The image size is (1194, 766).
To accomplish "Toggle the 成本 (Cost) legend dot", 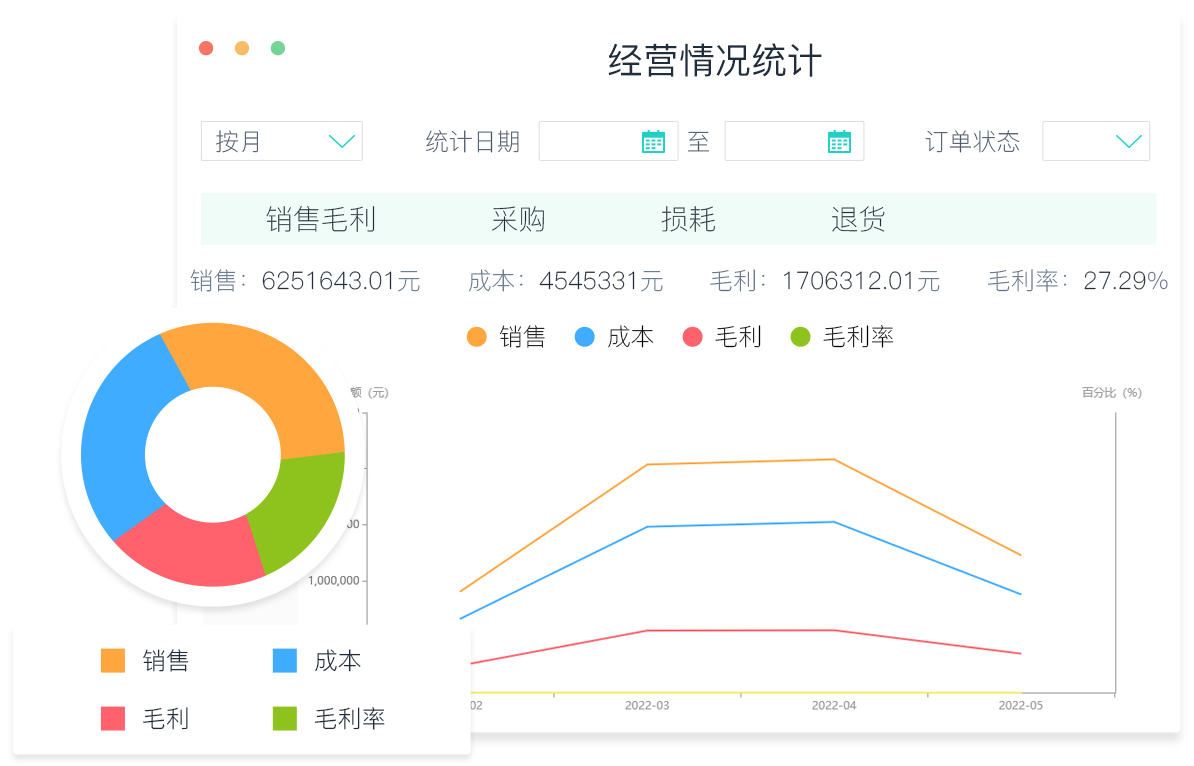I will 582,337.
